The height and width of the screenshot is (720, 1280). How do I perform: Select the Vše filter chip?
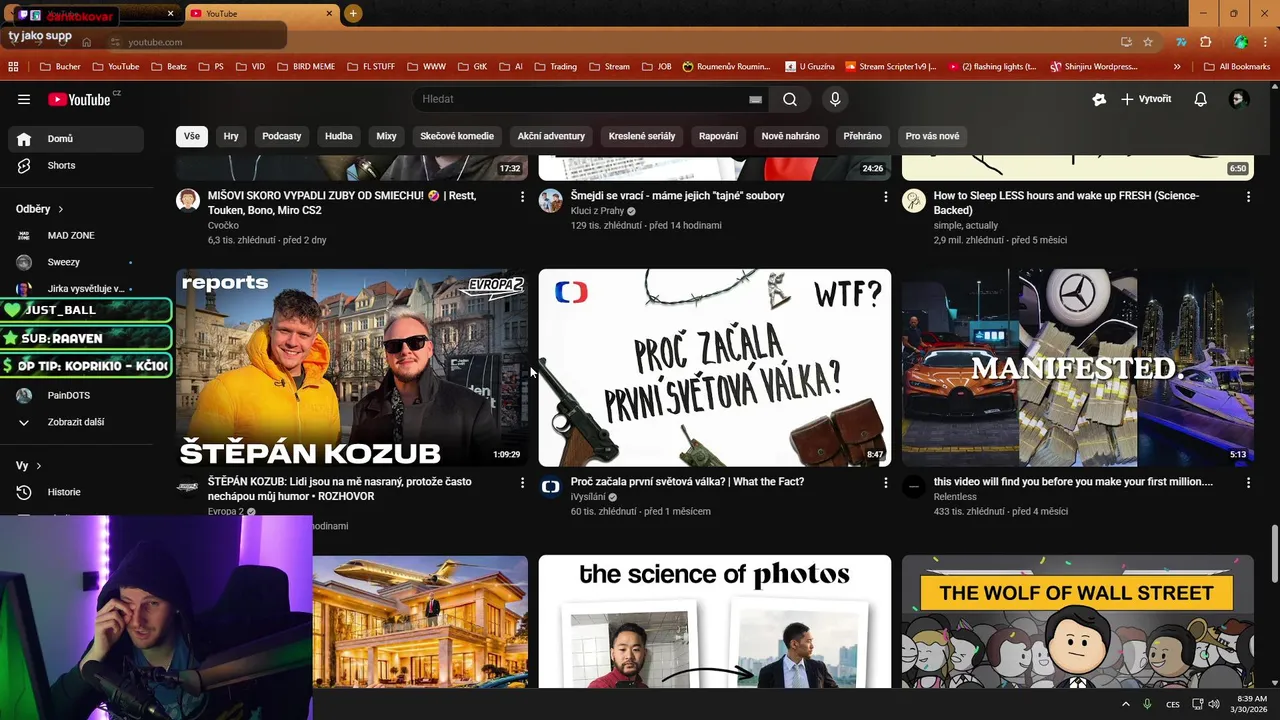point(191,136)
